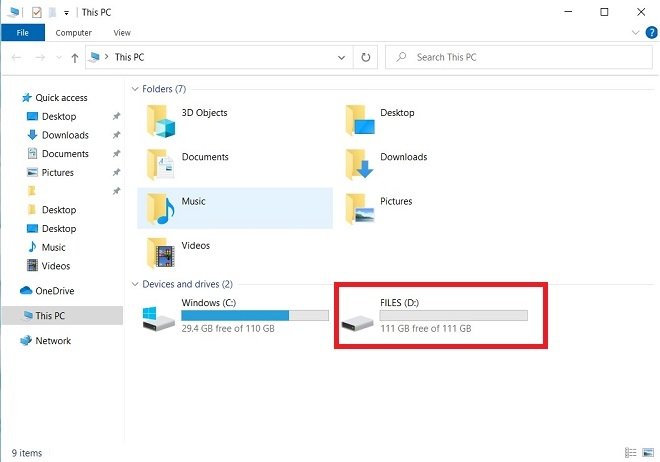Click the new folder quick access icon
Screen dimensions: 660x462
[x=52, y=12]
